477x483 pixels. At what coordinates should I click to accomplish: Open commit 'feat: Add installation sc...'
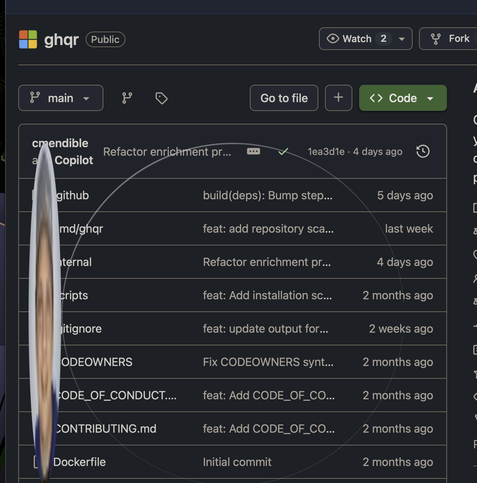[267, 296]
